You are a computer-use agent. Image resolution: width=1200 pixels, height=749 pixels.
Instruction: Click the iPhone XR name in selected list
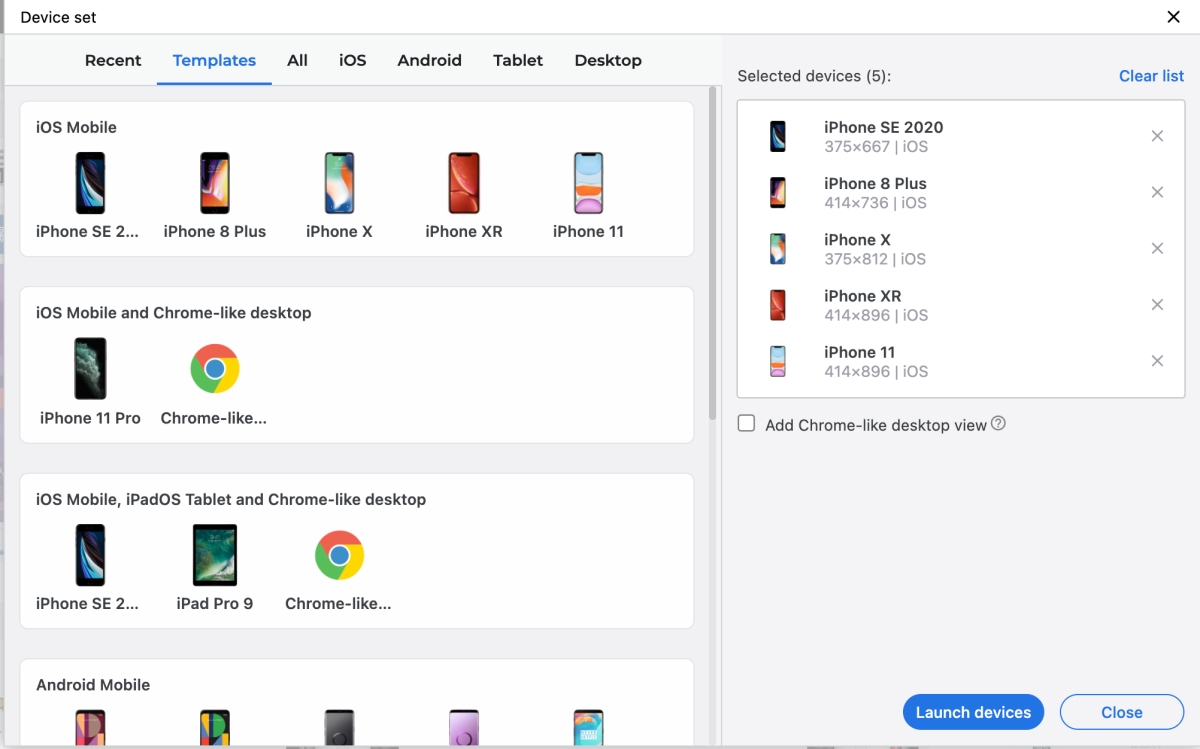[x=862, y=296]
